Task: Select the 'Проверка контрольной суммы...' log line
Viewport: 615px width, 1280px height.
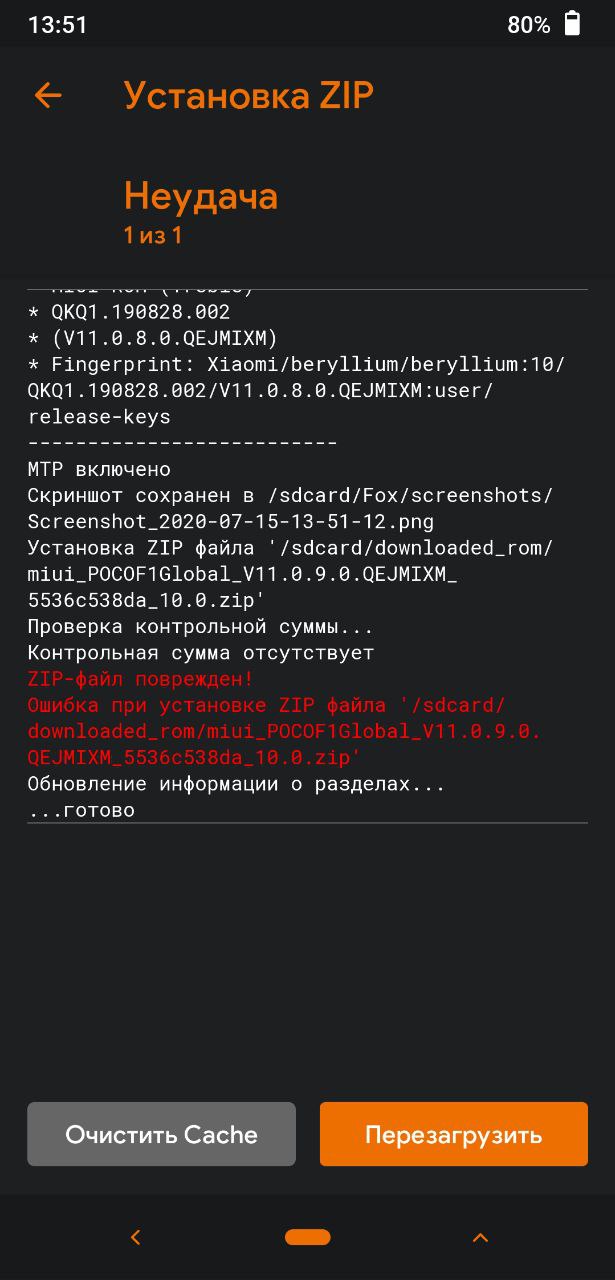Action: point(200,627)
